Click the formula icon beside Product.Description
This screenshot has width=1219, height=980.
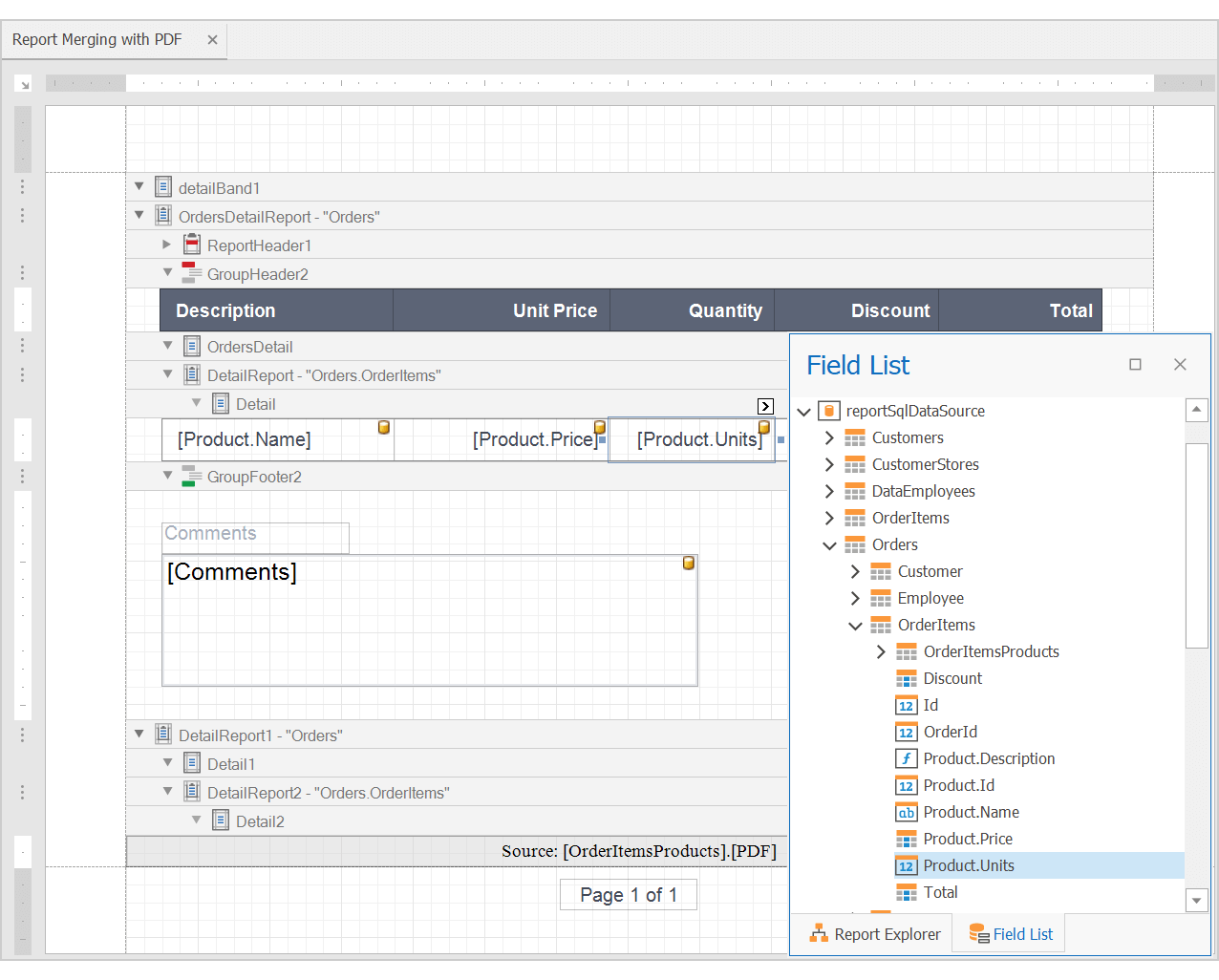(906, 758)
